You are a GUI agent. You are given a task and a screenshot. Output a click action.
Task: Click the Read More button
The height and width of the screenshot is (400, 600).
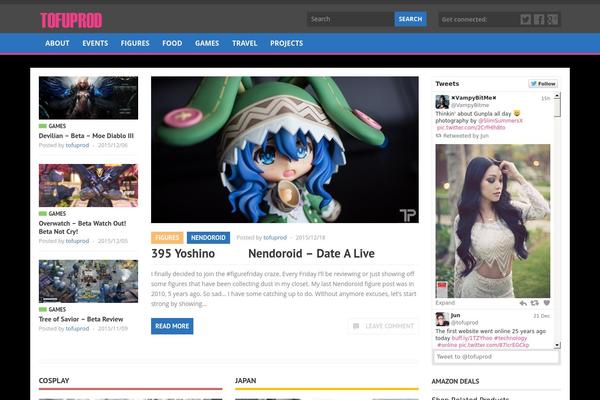click(x=172, y=326)
